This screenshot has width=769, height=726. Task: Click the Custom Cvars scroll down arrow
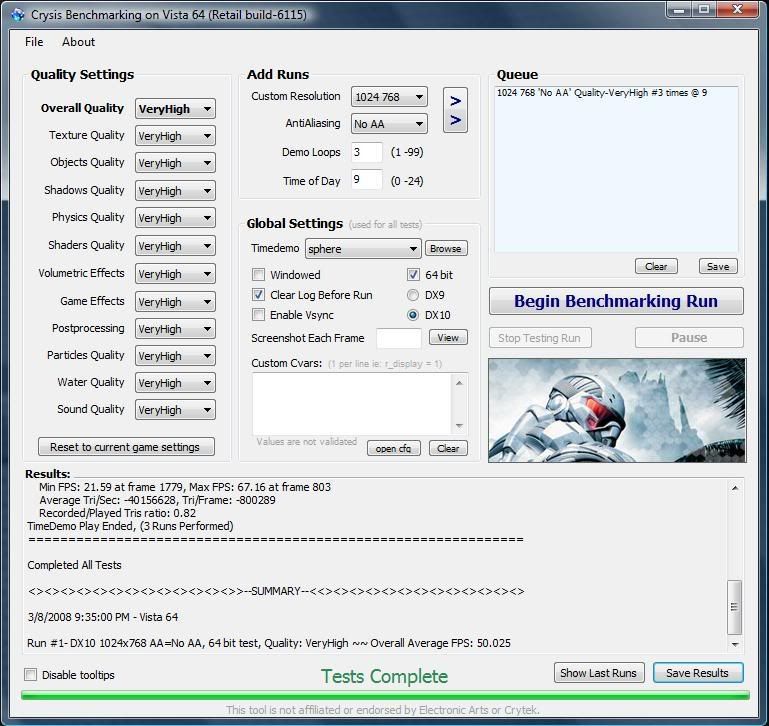[x=459, y=426]
